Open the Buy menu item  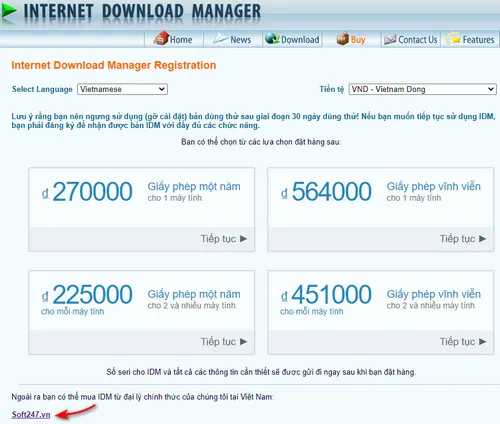(351, 39)
